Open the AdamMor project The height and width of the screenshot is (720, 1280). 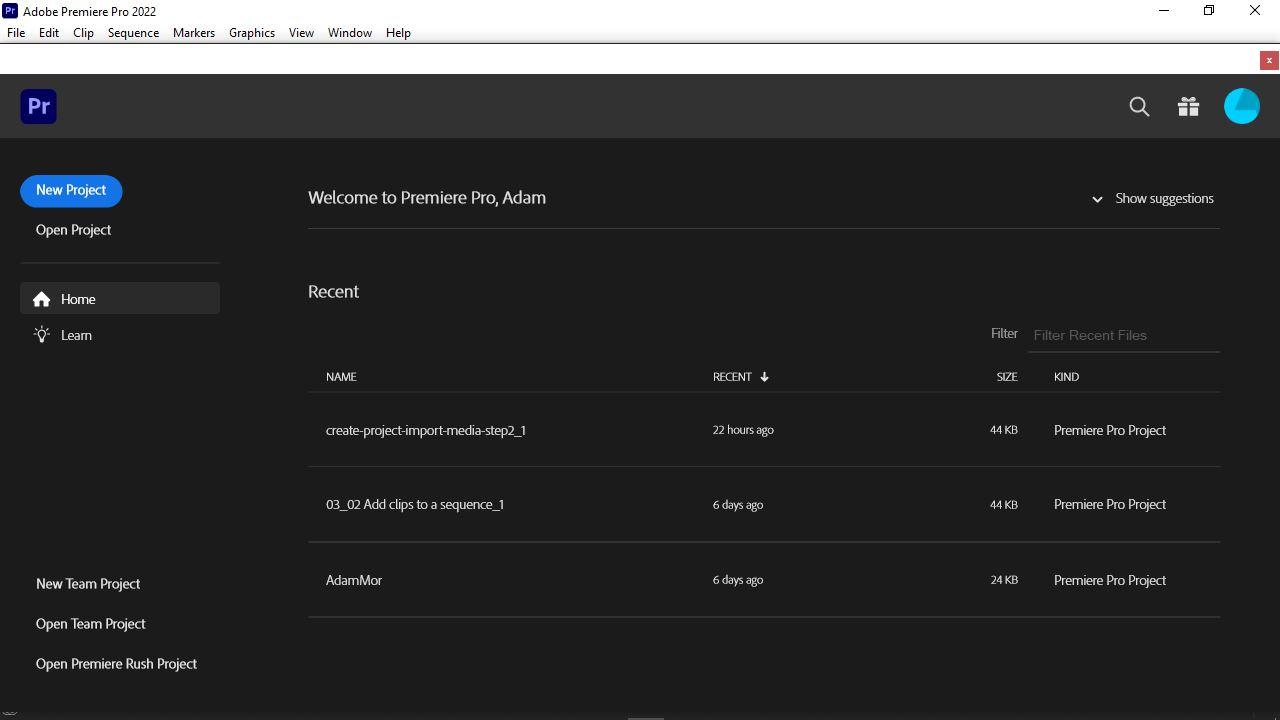coord(354,580)
